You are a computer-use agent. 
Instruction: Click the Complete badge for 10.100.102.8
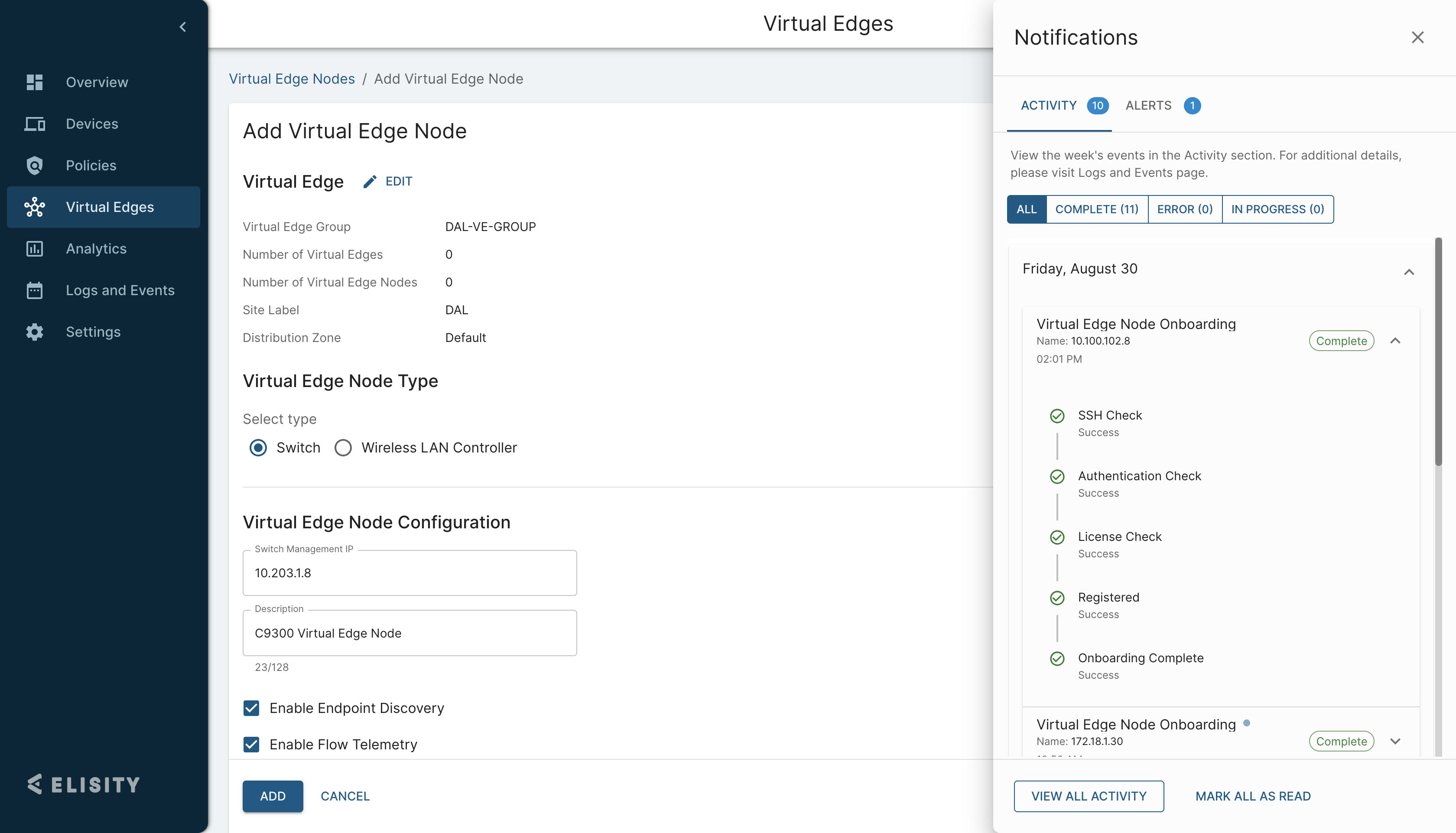[x=1341, y=341]
